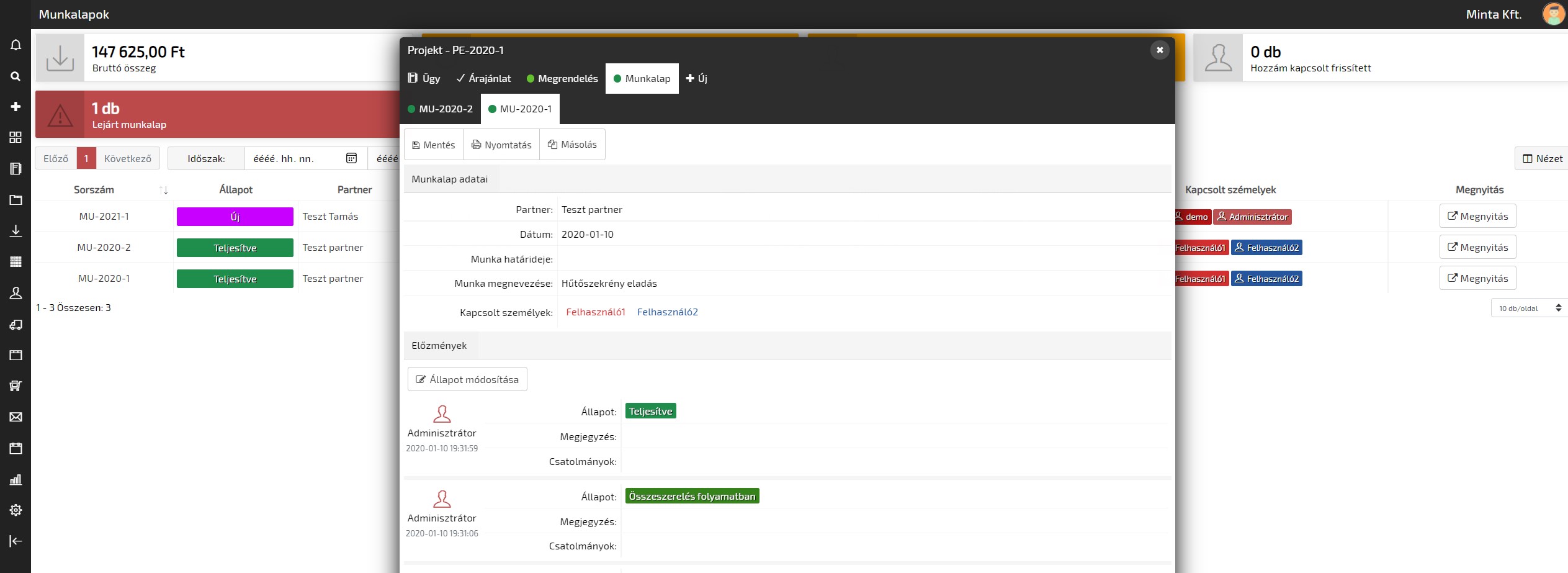The width and height of the screenshot is (1568, 573).
Task: Open the 10 db/oldal page size dropdown
Action: (1528, 308)
